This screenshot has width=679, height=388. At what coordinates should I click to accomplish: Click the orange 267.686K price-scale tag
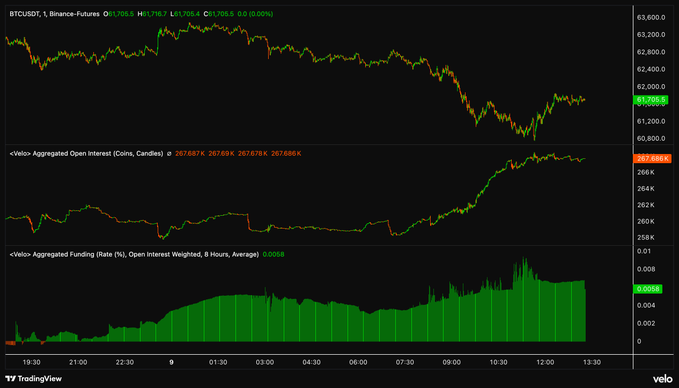652,158
